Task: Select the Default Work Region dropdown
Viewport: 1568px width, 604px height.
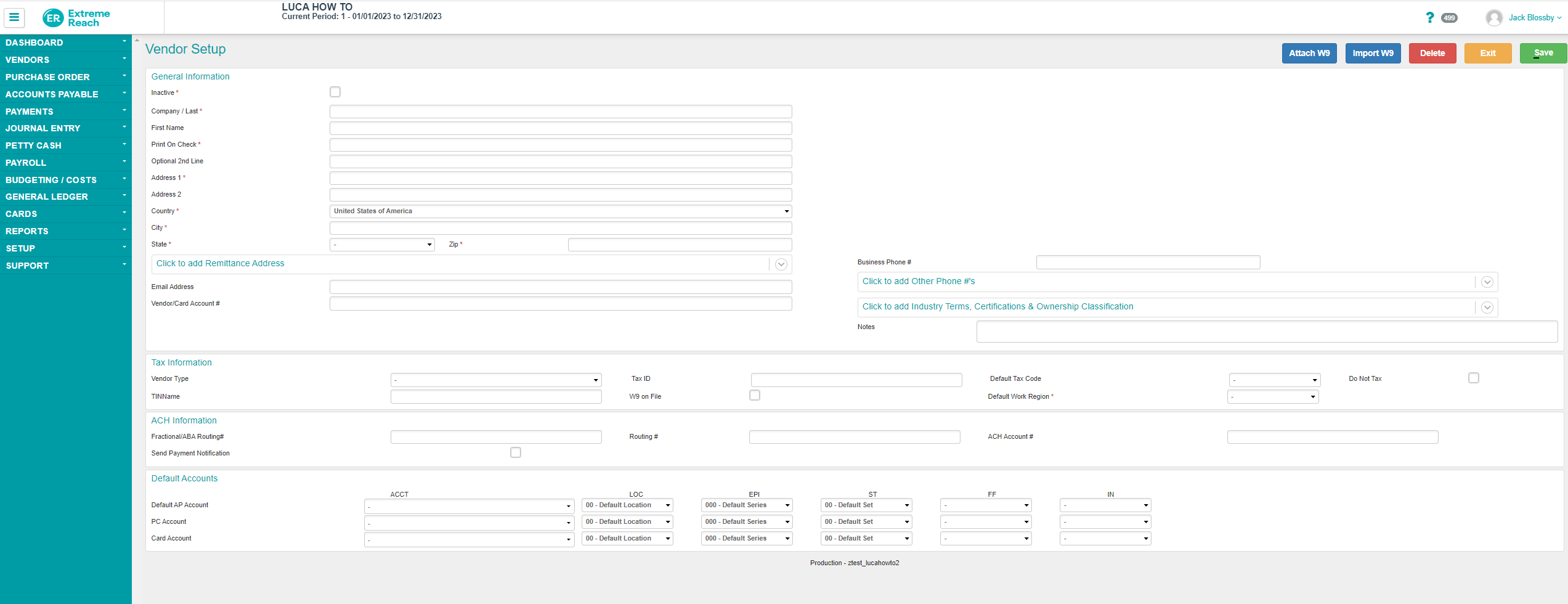Action: tap(1272, 397)
